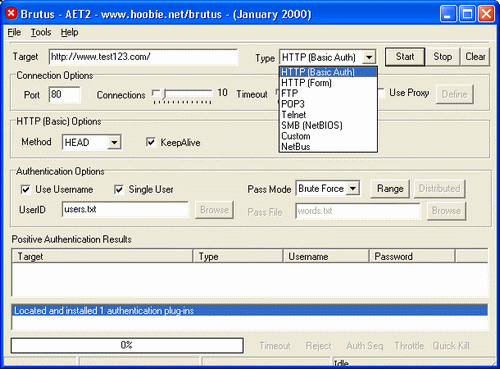Click the Type column header in results
Image resolution: width=500 pixels, height=369 pixels.
tap(238, 256)
